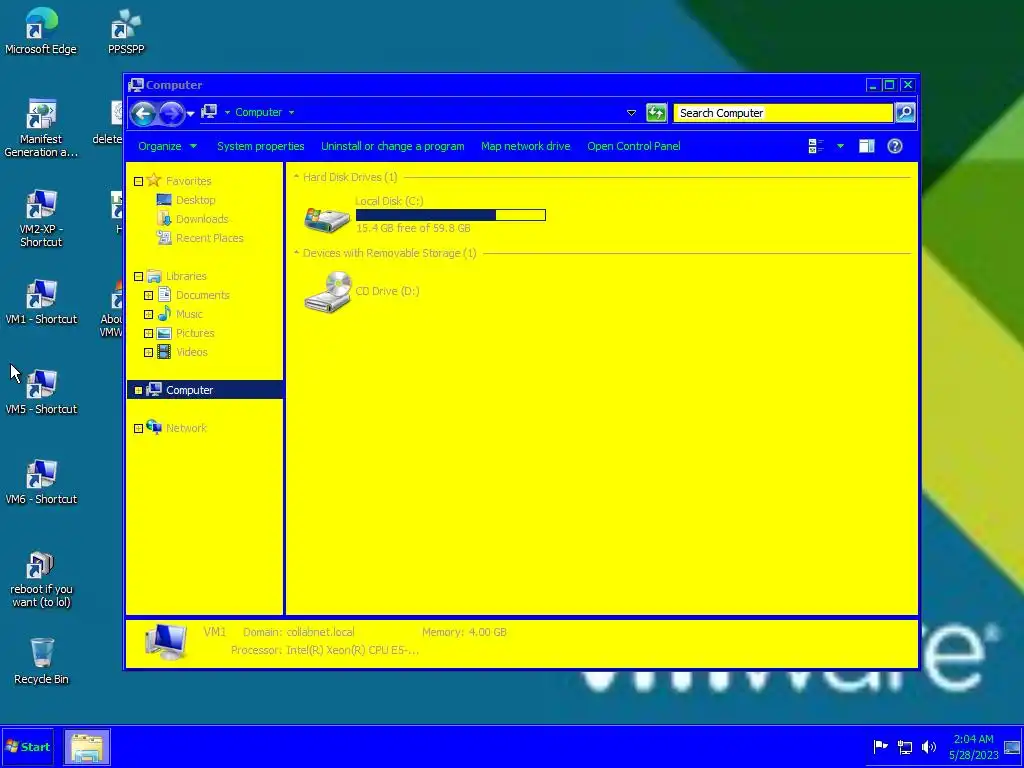
Task: Collapse the Libraries tree group
Action: click(138, 277)
